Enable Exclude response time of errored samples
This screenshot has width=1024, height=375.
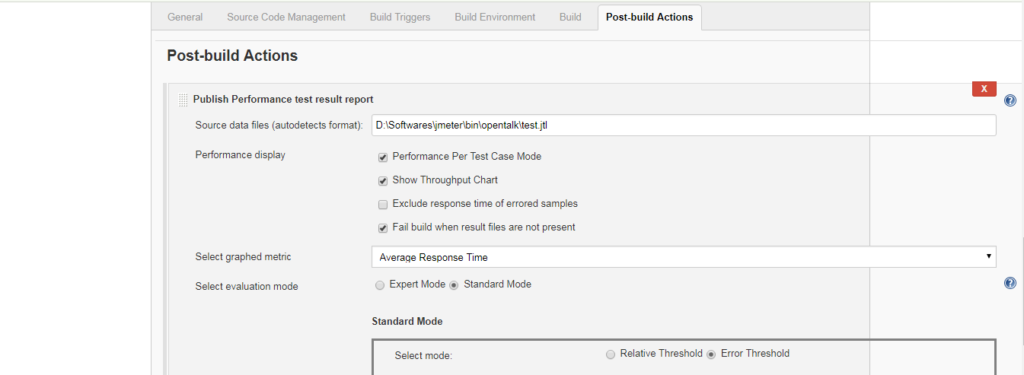click(x=383, y=204)
